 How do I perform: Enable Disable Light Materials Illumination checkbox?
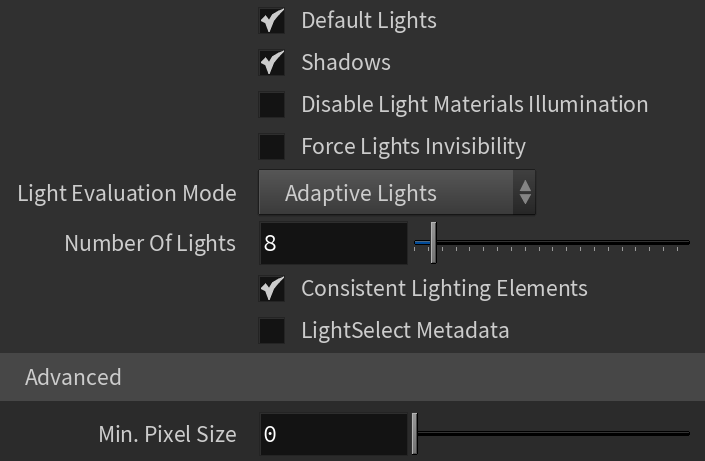272,105
